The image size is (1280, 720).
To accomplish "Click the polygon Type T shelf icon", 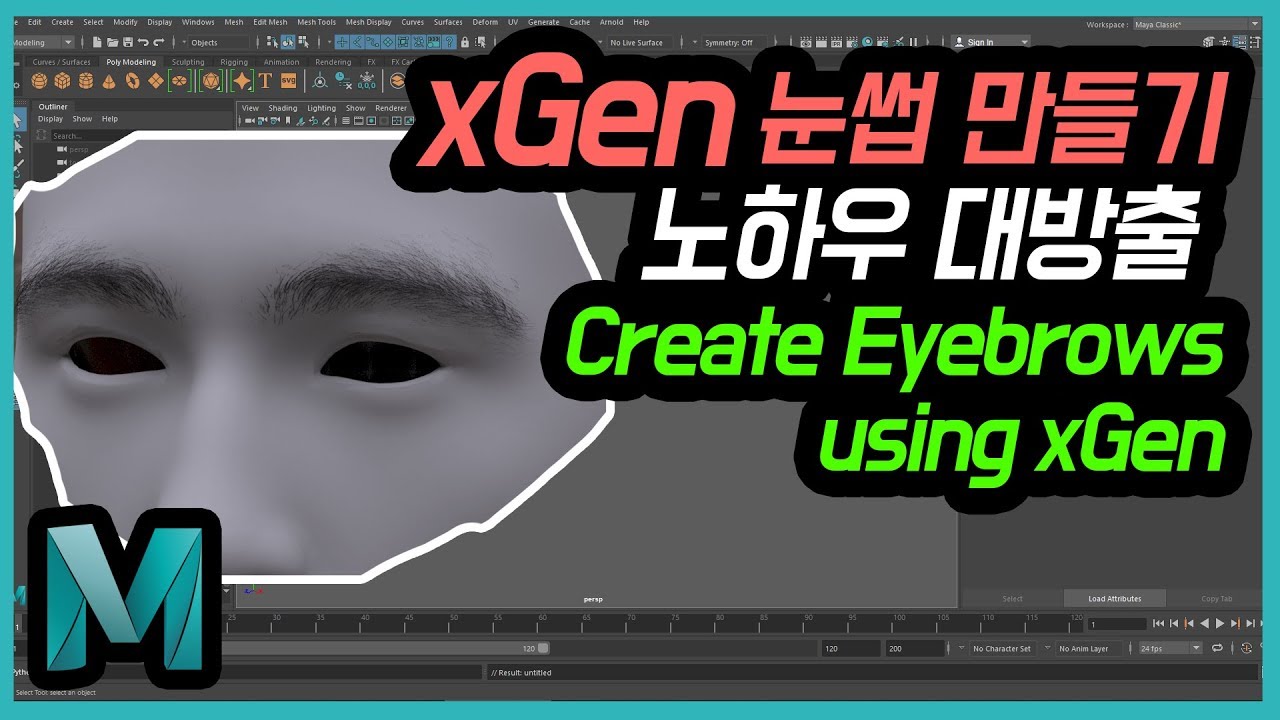I will coord(265,81).
